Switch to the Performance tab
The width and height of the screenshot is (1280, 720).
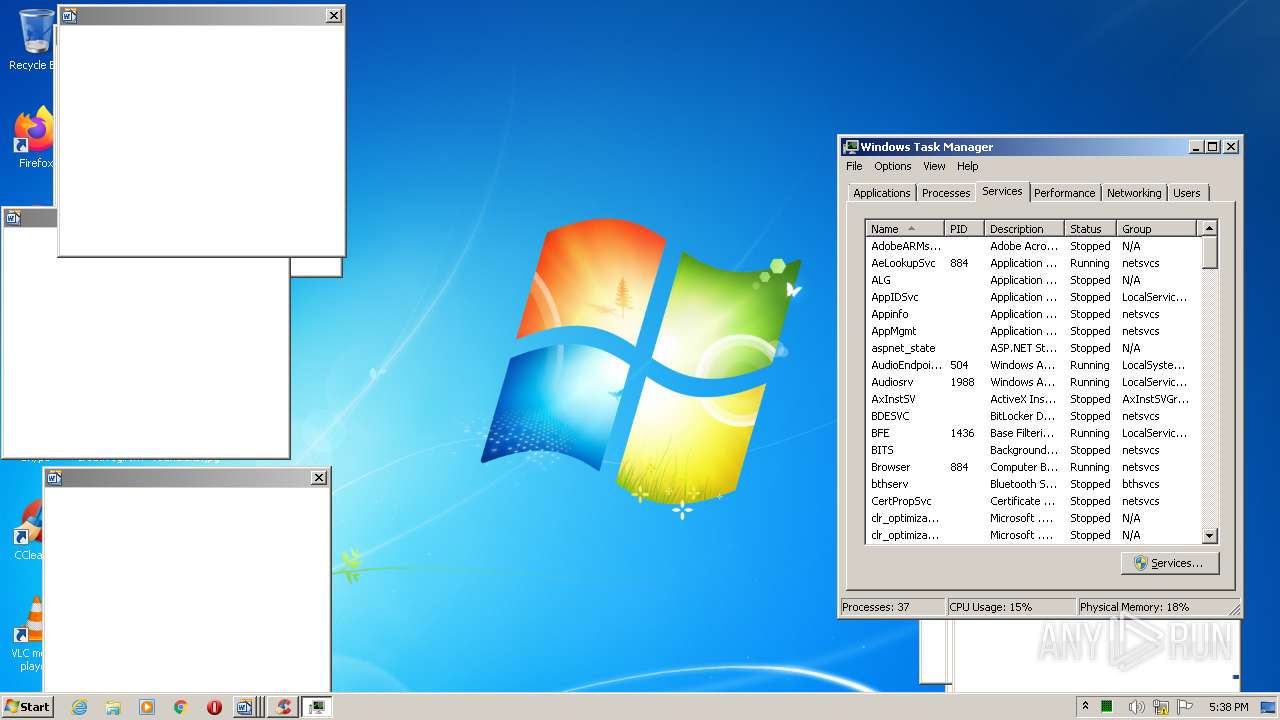click(x=1064, y=193)
